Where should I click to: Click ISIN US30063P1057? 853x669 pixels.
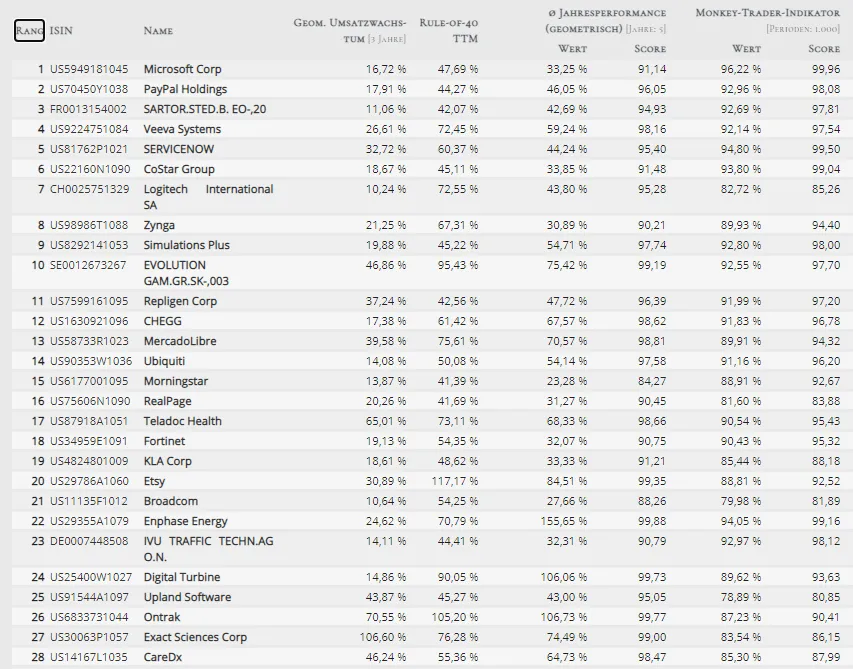89,637
